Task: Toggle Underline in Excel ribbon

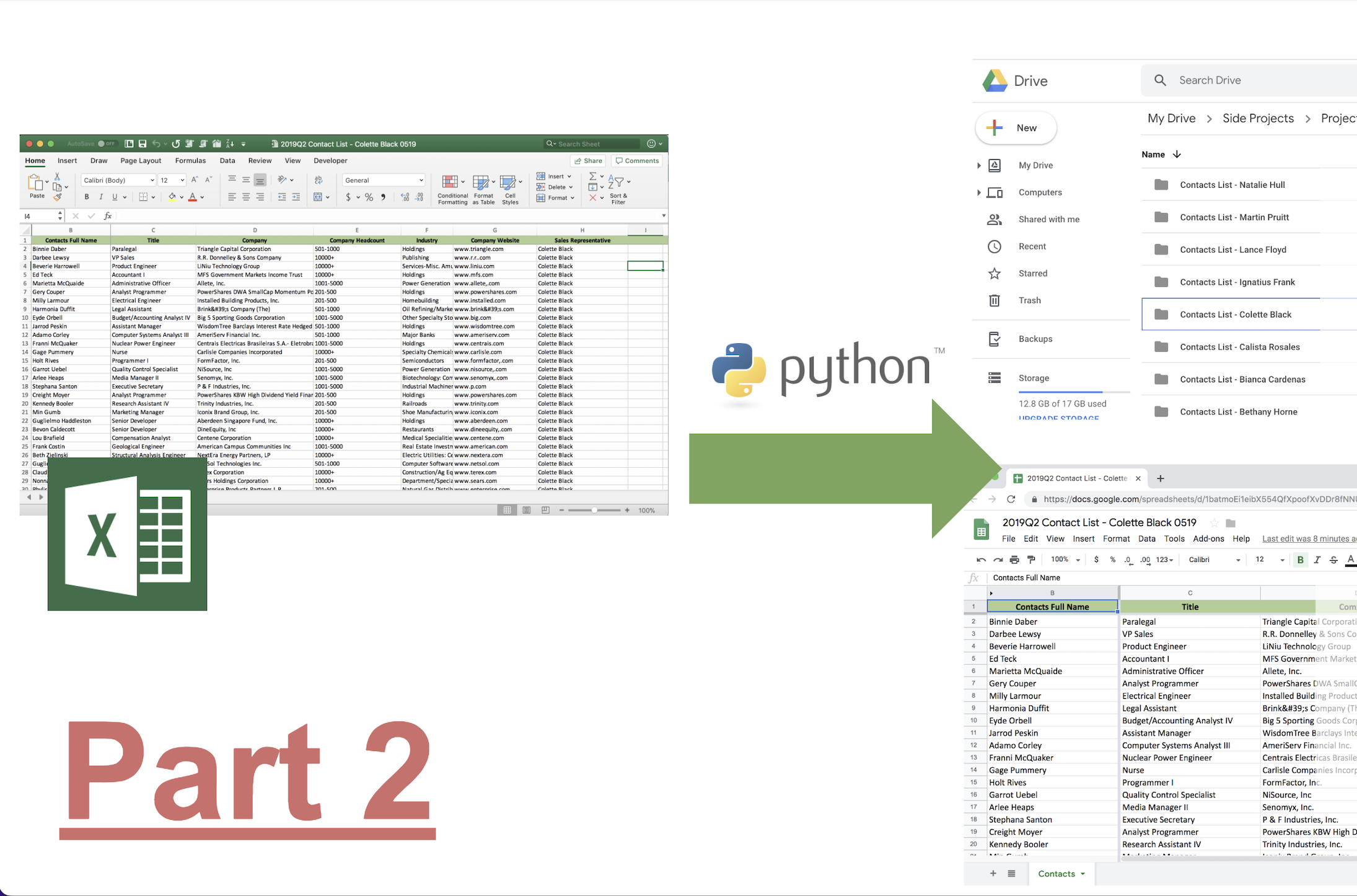Action: click(115, 197)
